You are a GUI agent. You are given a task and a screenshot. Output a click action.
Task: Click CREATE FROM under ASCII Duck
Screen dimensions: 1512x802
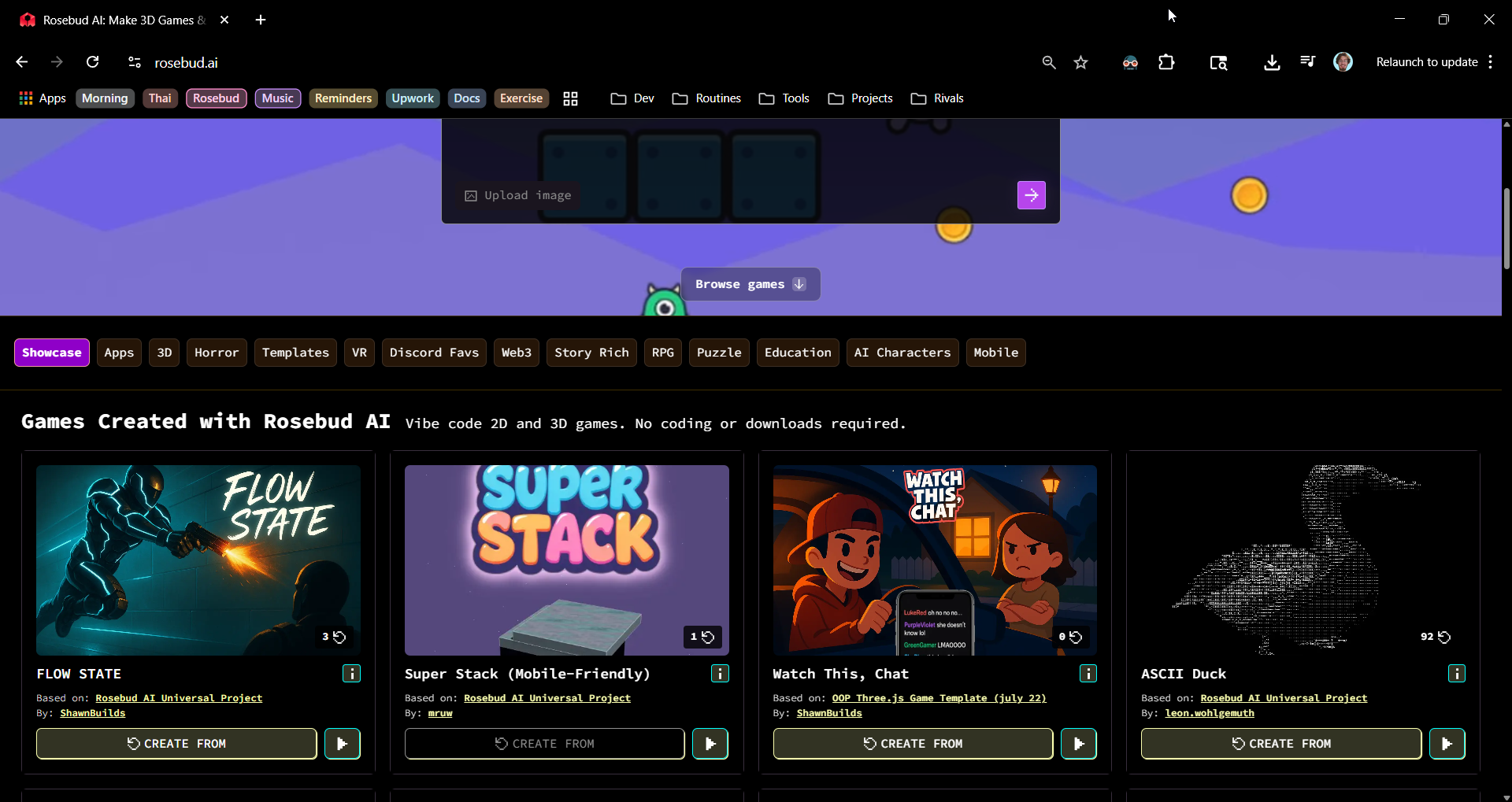pos(1281,744)
